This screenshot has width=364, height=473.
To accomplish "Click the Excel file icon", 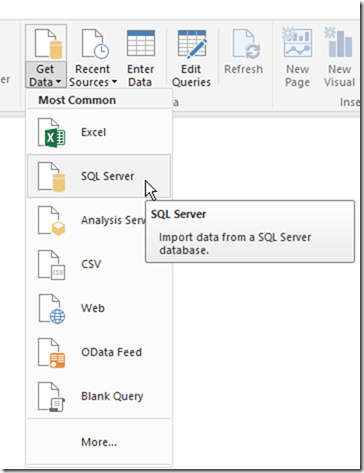I will 51,132.
